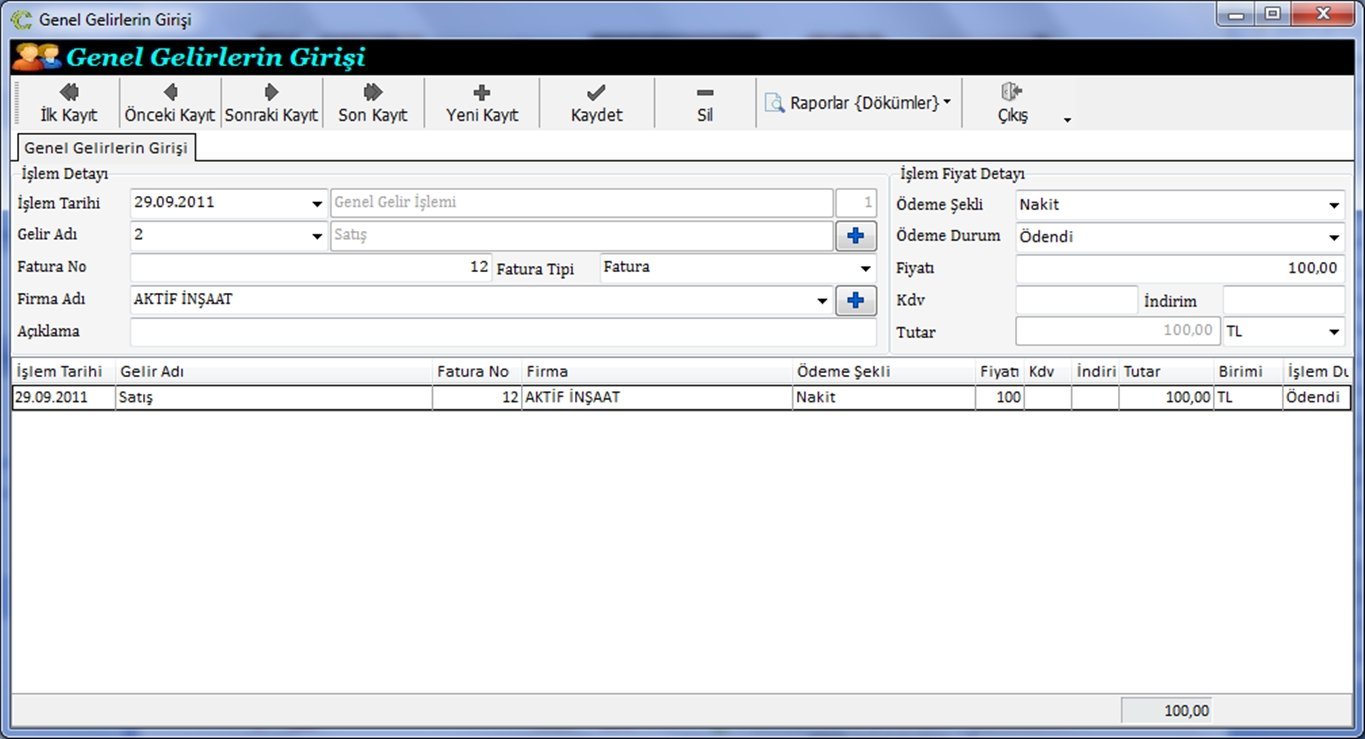1365x739 pixels.
Task: Delete the record with Sil
Action: tap(705, 103)
